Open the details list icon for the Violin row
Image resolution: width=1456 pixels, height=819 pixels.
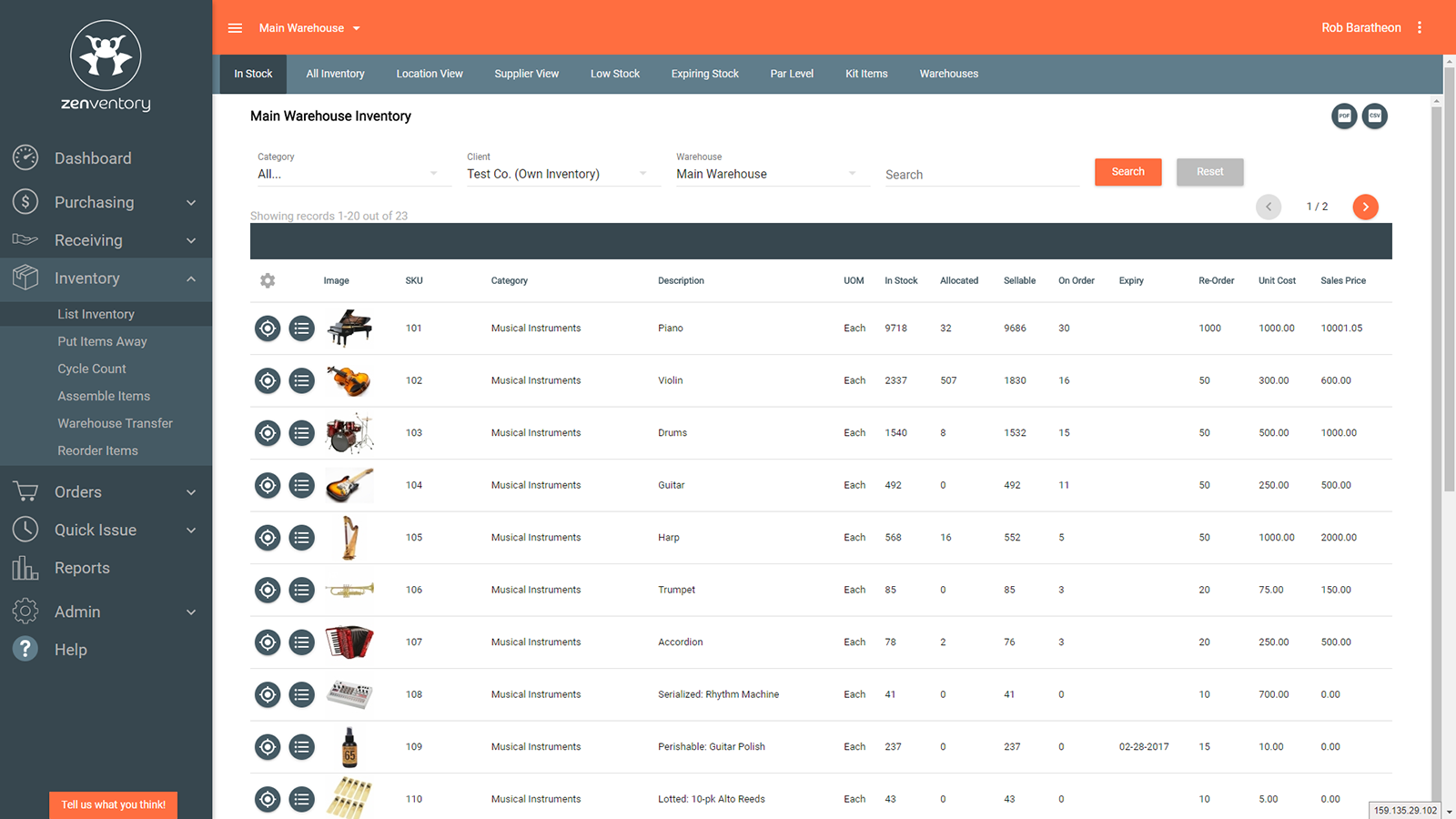pyautogui.click(x=302, y=380)
